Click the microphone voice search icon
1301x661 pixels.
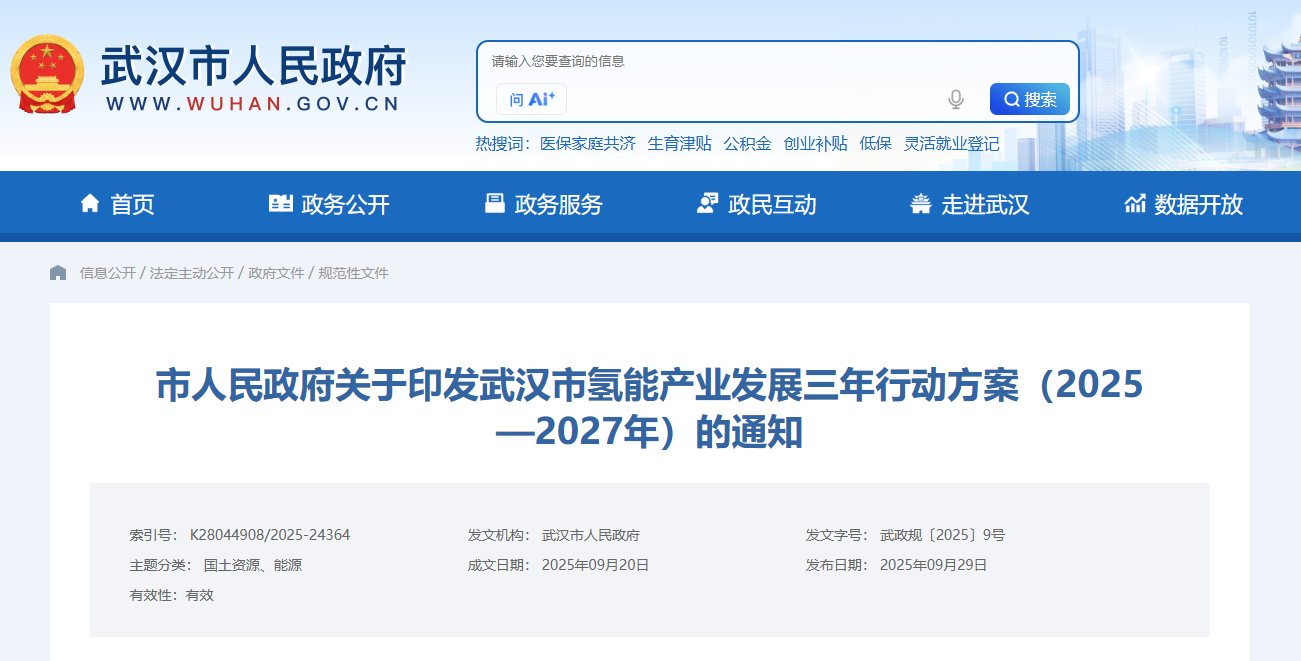pyautogui.click(x=955, y=99)
